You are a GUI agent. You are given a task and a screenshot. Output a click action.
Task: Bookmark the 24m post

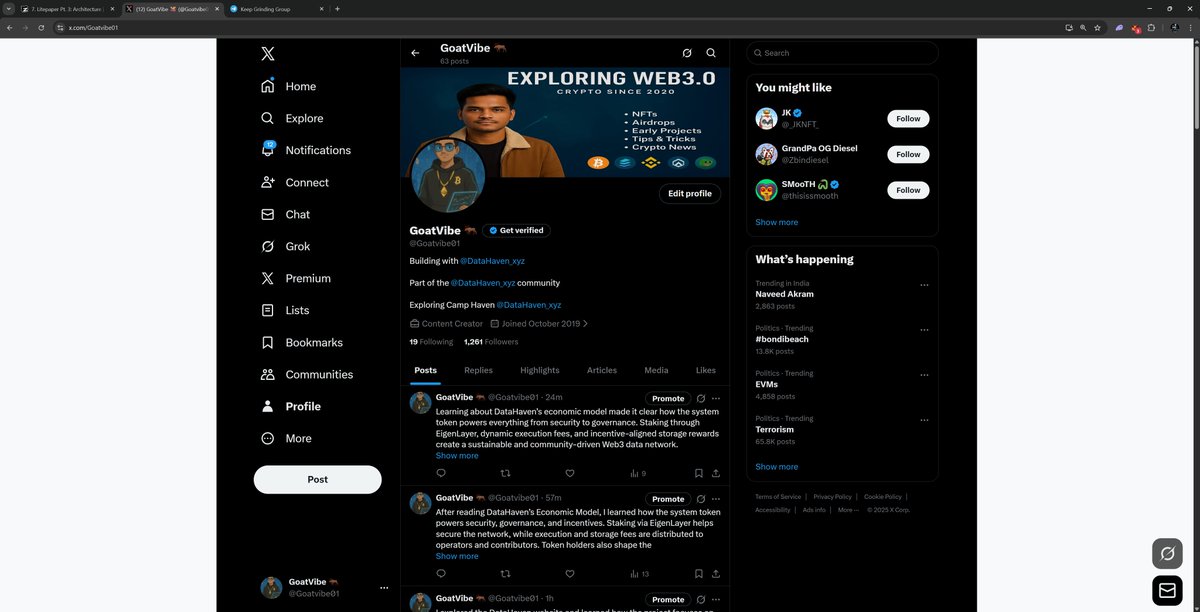point(699,473)
